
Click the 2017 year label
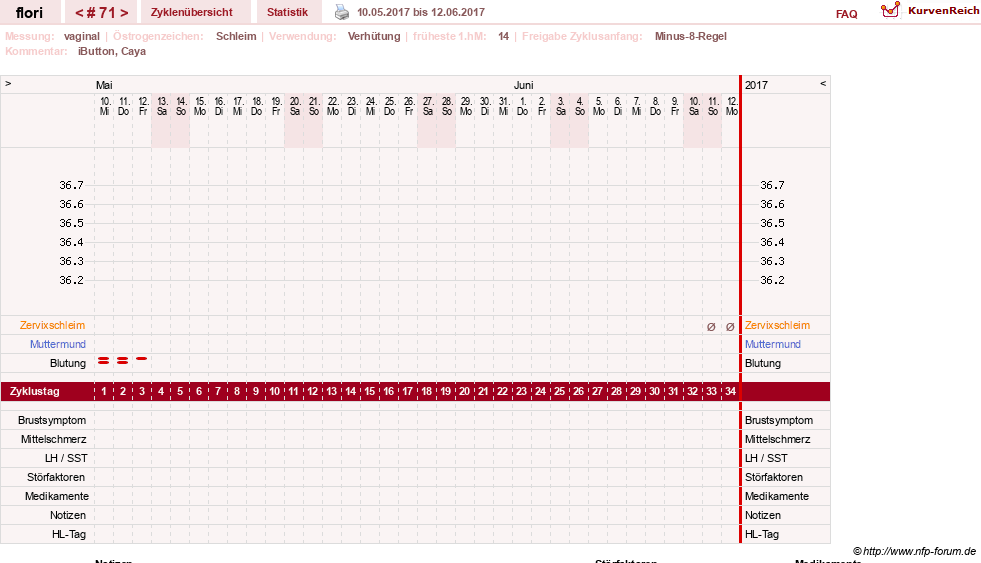coord(756,85)
